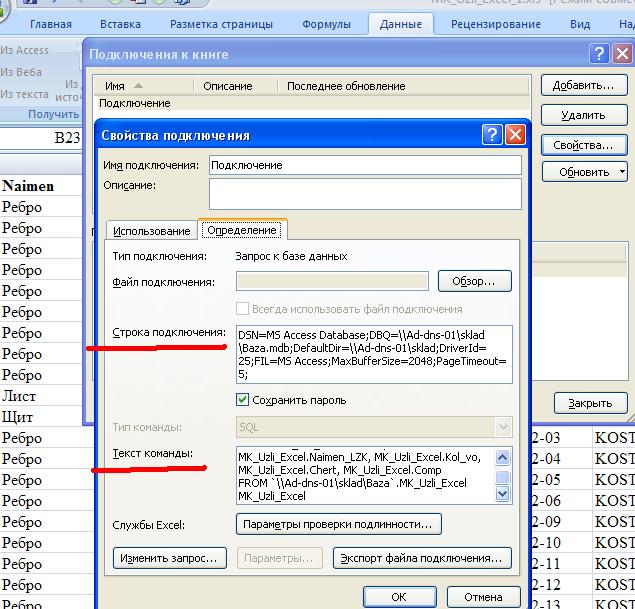Click the Текст команды scrollbar thumb

tap(503, 477)
